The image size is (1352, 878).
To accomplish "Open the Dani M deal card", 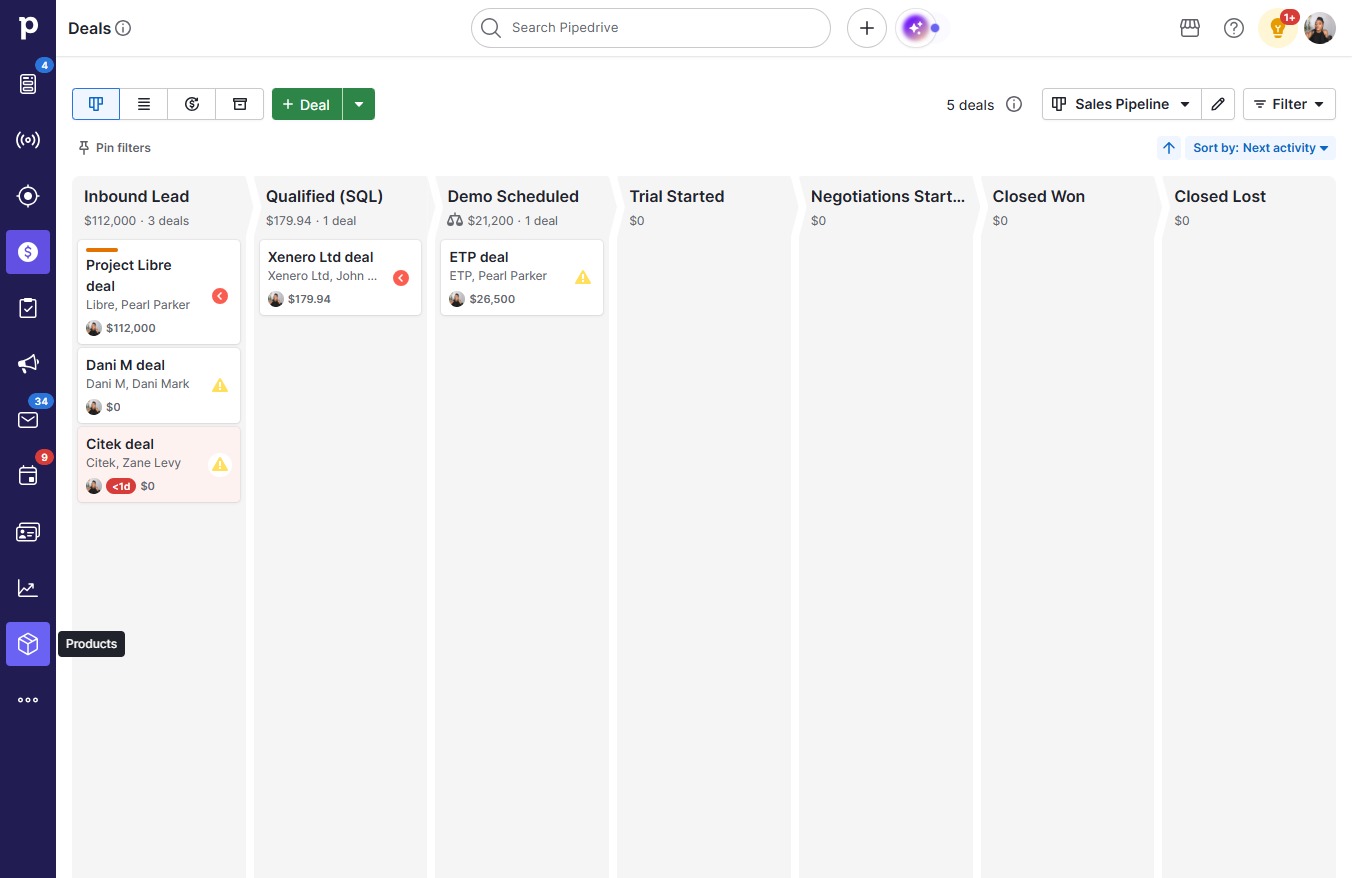I will pos(159,385).
